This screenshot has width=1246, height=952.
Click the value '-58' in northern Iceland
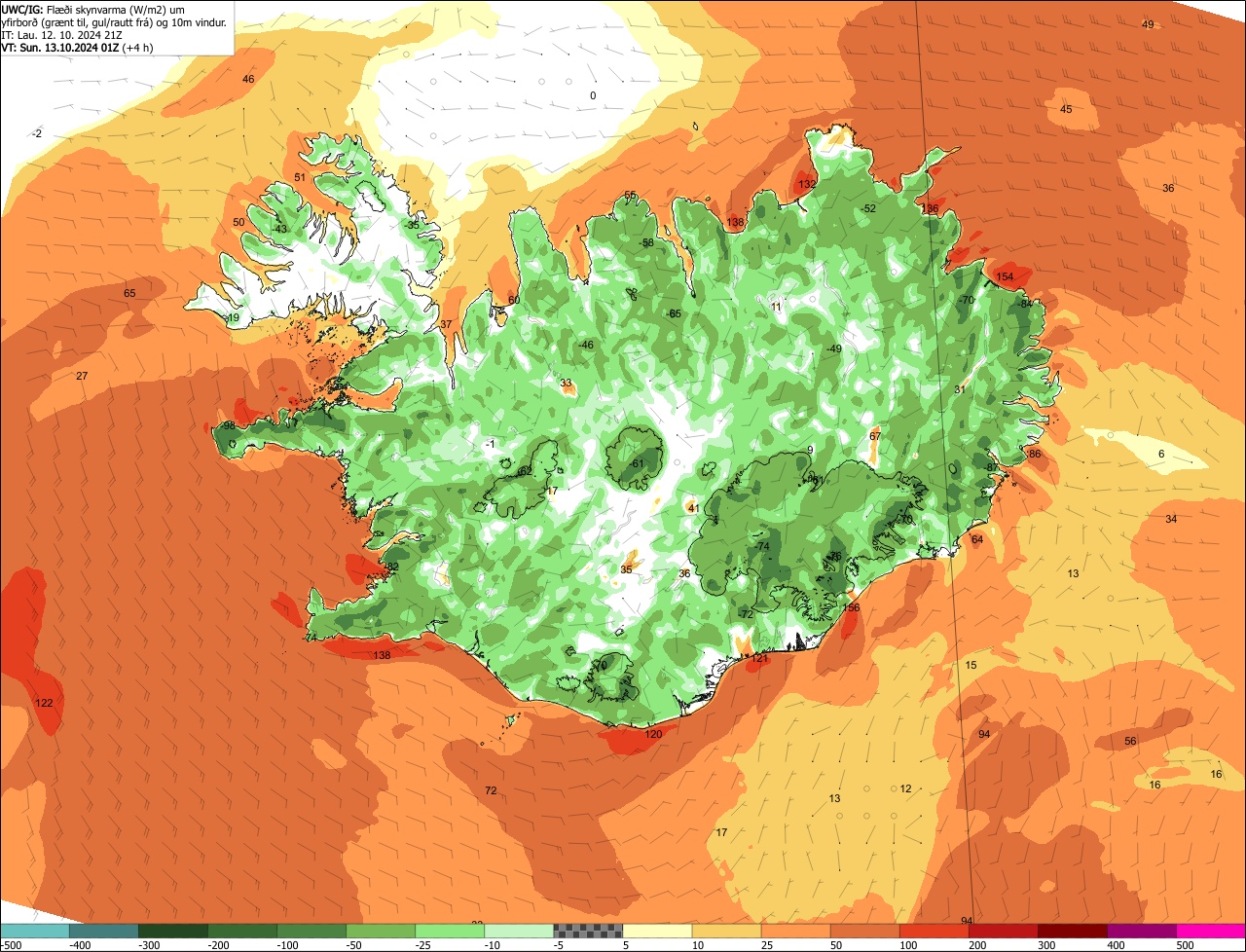point(646,242)
